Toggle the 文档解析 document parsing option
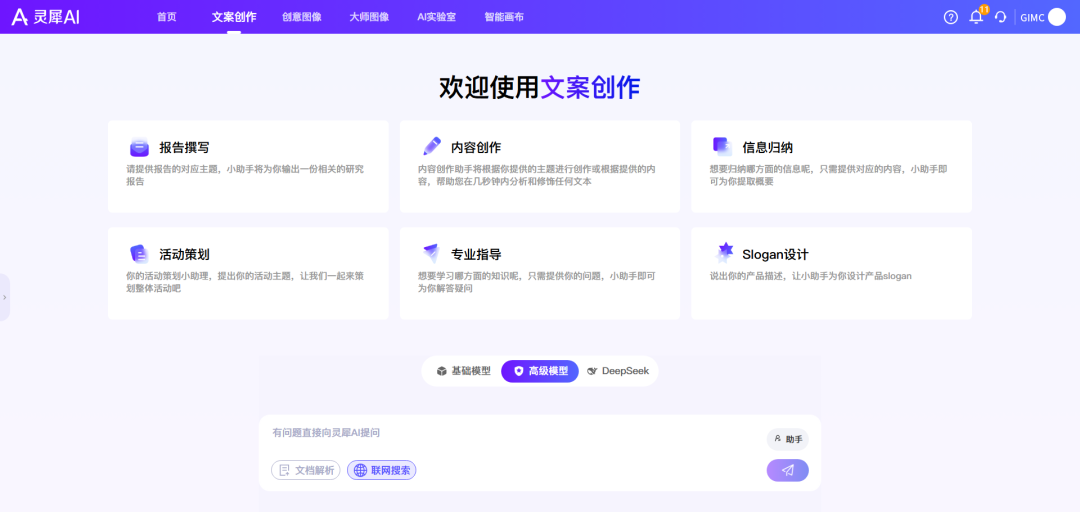Screen dimensions: 1080x512 tap(306, 470)
